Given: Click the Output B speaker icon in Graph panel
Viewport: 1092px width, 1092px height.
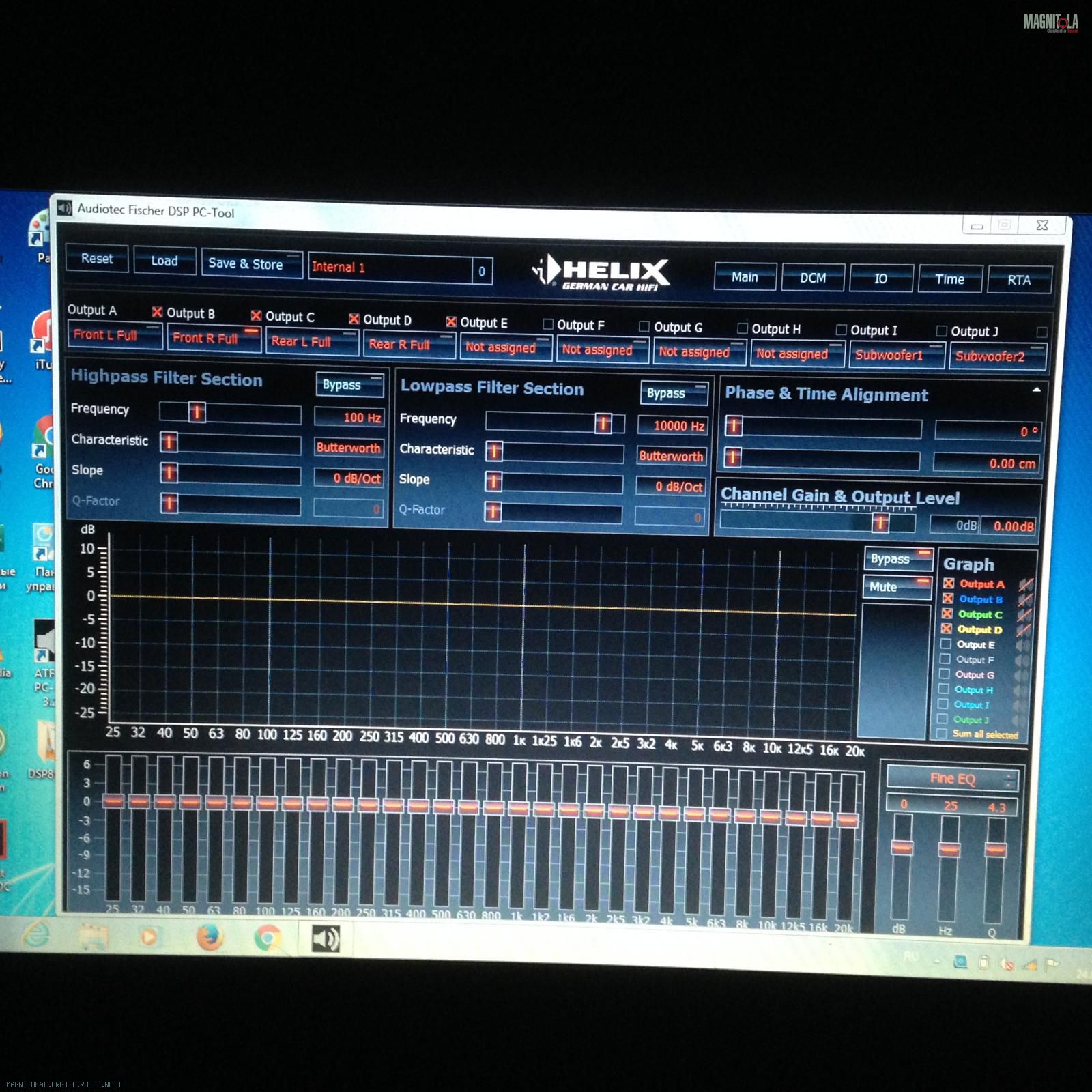Looking at the screenshot, I should [1024, 600].
